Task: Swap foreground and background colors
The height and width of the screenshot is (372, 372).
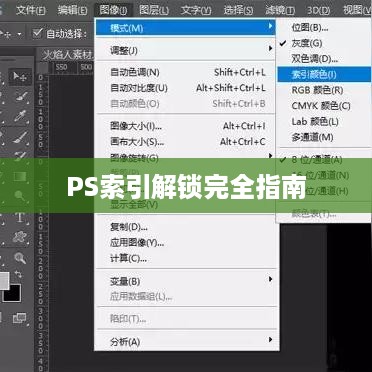Action: pos(19,275)
